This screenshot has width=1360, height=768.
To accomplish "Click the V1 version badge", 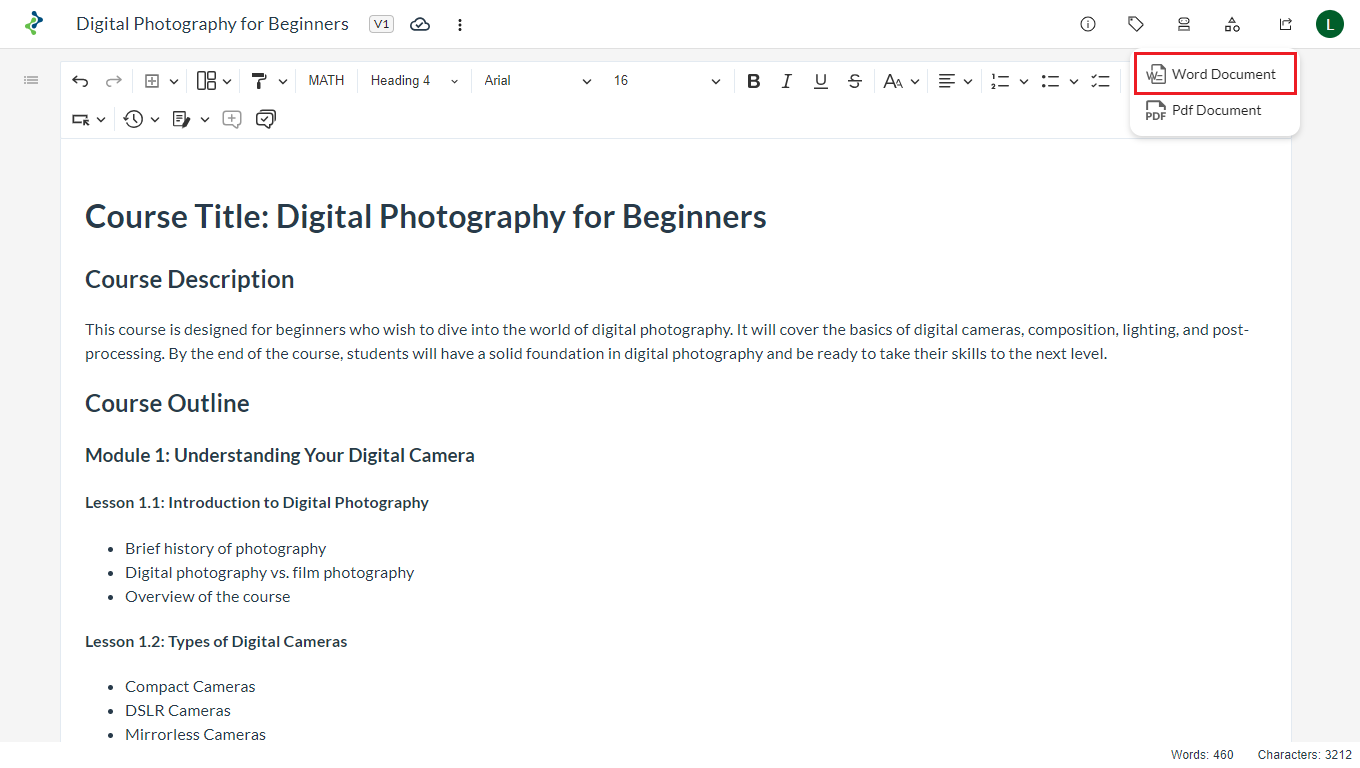I will 381,24.
